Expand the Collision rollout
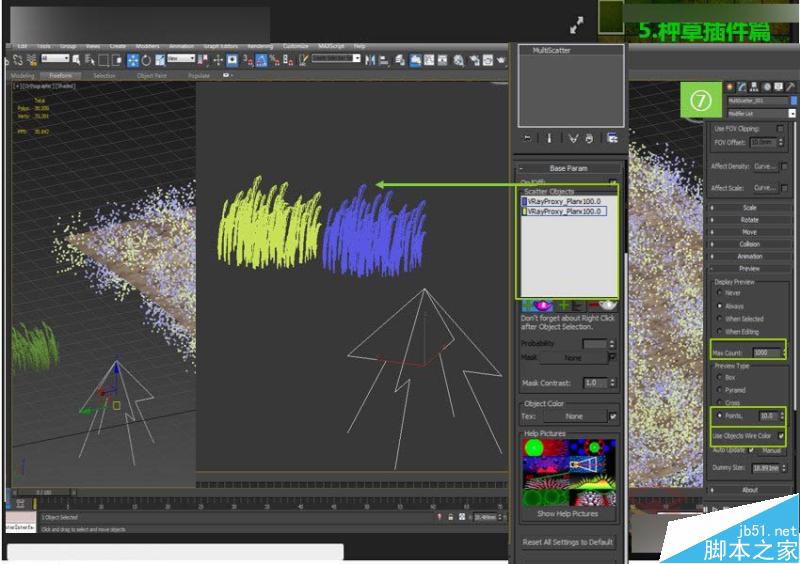 click(x=749, y=244)
